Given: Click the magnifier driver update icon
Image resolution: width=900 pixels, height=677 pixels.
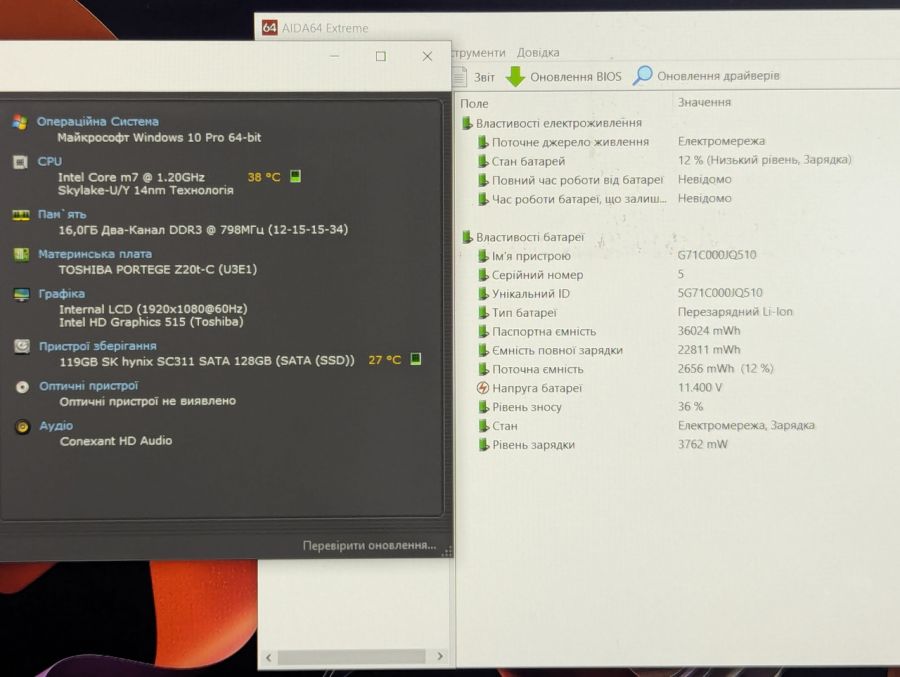Looking at the screenshot, I should click(x=643, y=75).
